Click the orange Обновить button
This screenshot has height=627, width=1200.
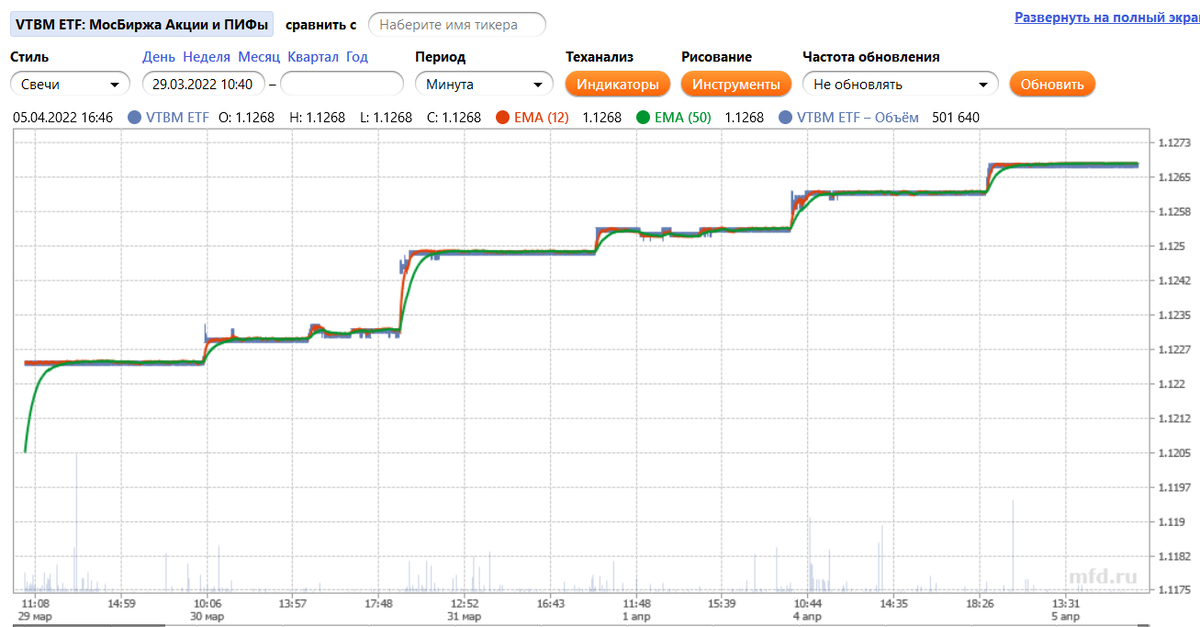pyautogui.click(x=1052, y=84)
